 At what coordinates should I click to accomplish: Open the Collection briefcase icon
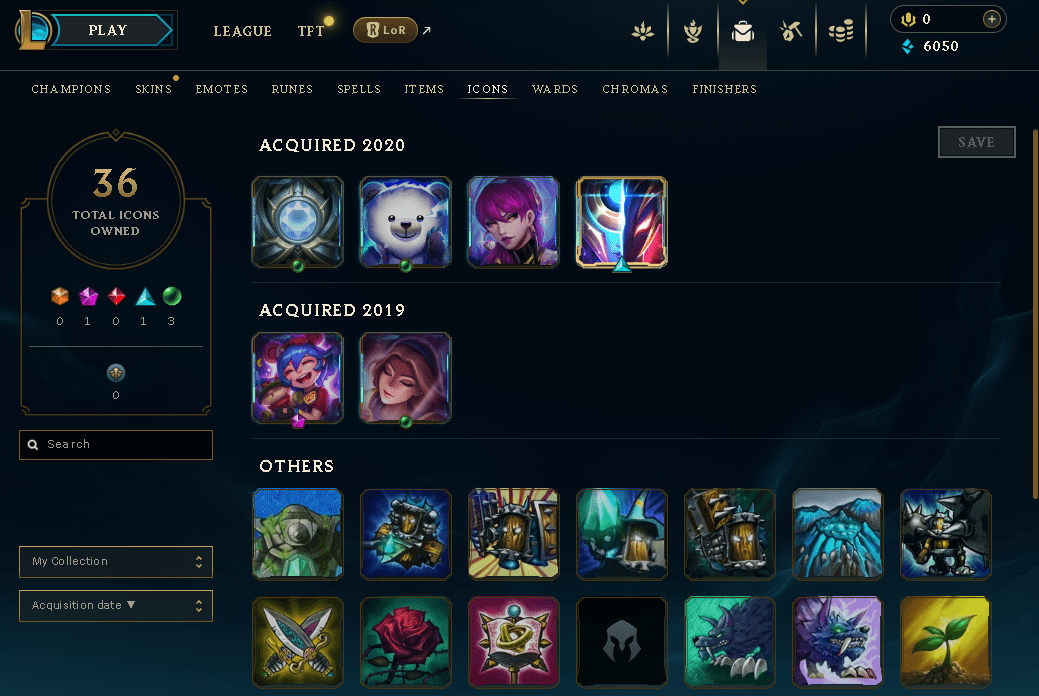coord(743,30)
